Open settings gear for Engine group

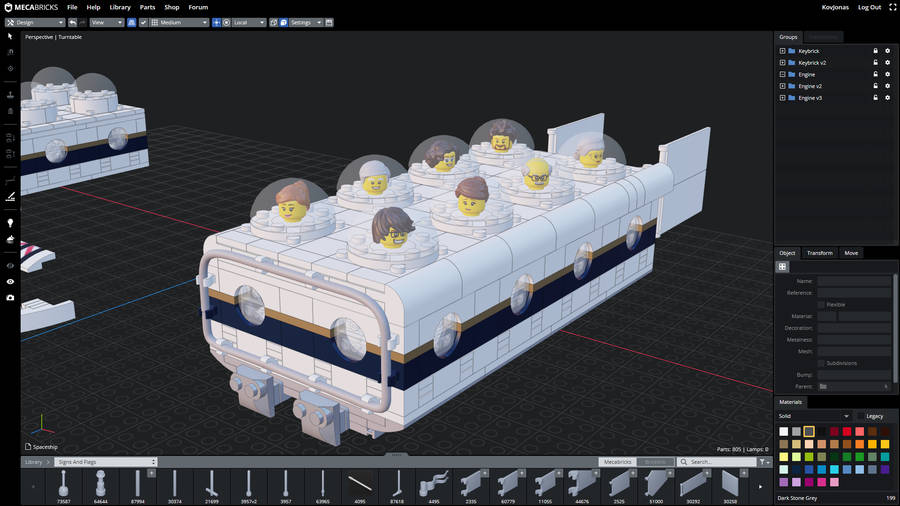point(887,74)
